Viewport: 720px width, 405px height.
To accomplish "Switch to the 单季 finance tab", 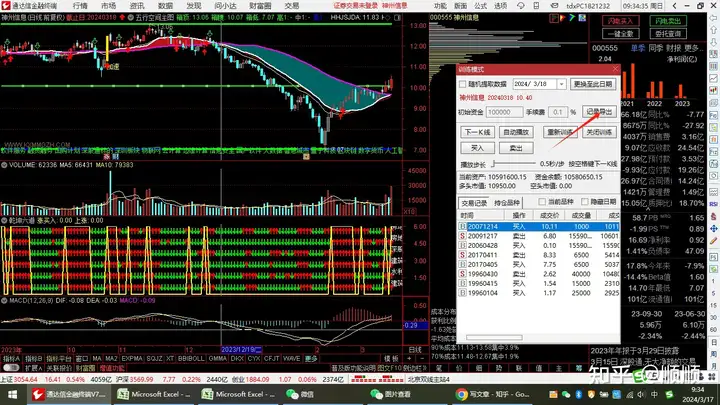I will tap(637, 48).
